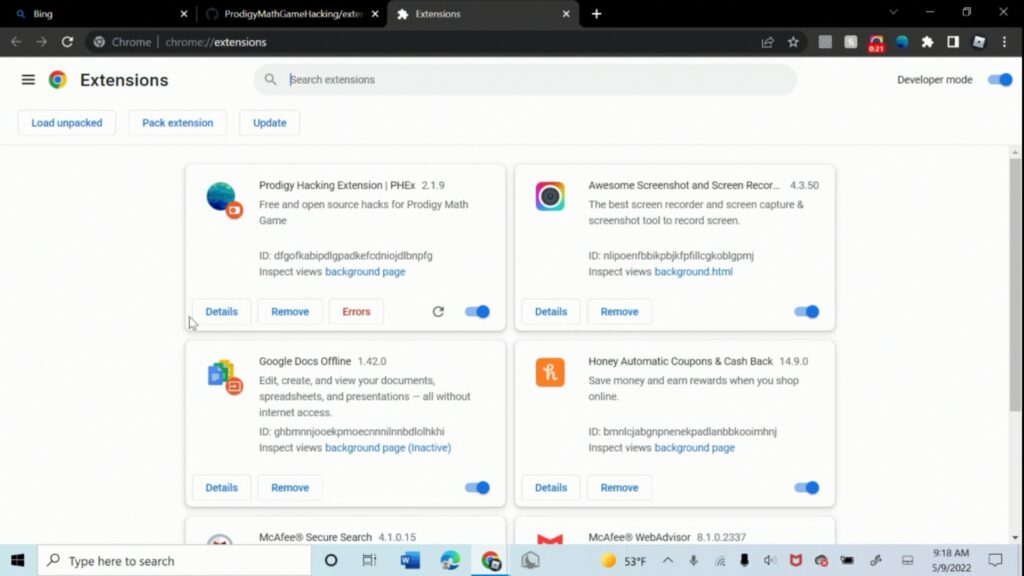Inspect Prodigy extension's background page link

coord(365,272)
